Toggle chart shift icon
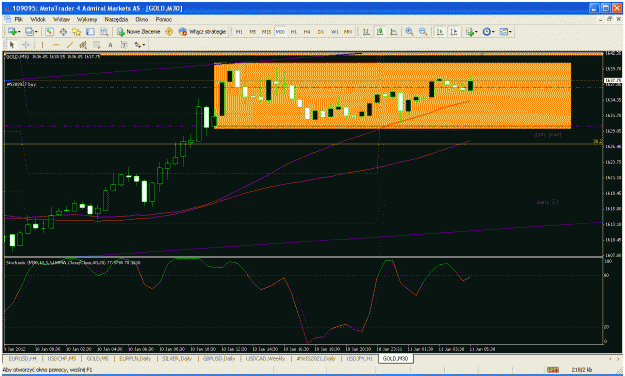625x376 pixels. point(454,31)
